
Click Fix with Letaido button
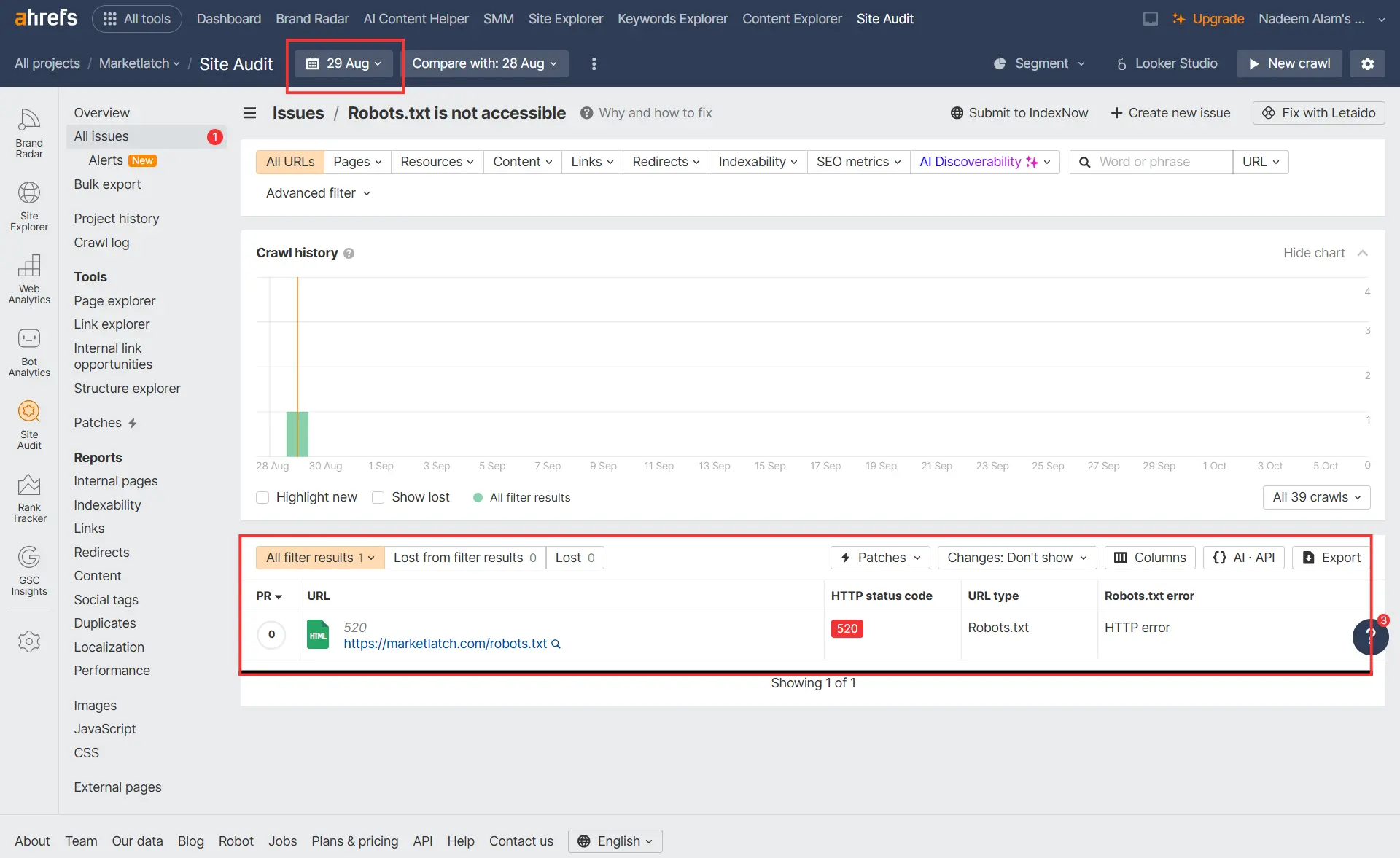point(1318,113)
